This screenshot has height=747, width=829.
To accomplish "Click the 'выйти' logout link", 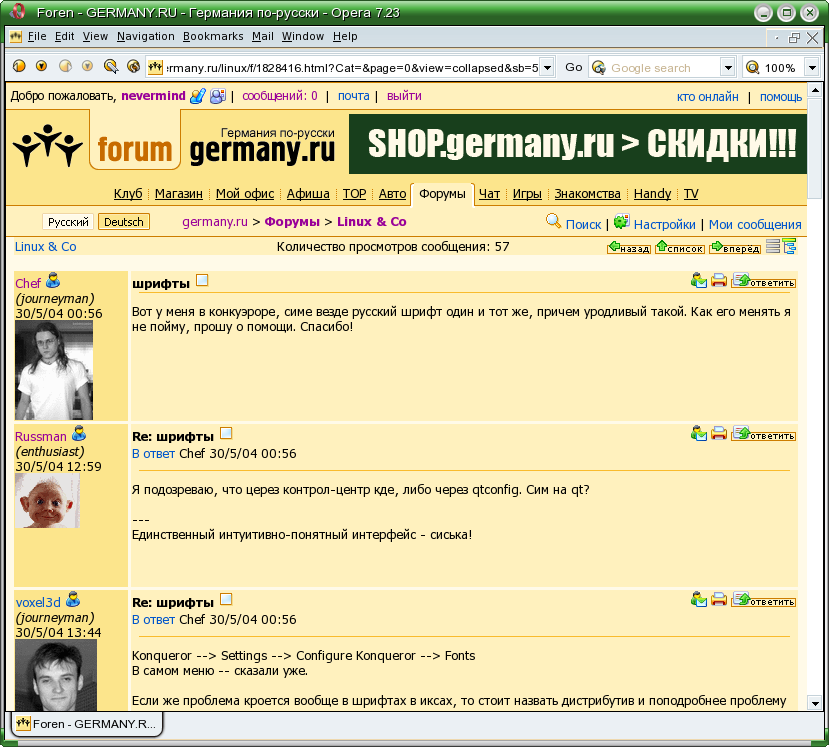I will [x=404, y=96].
